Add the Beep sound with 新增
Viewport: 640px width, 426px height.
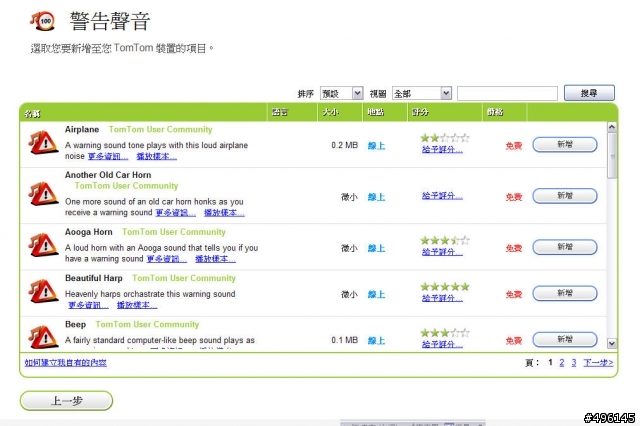click(x=565, y=339)
